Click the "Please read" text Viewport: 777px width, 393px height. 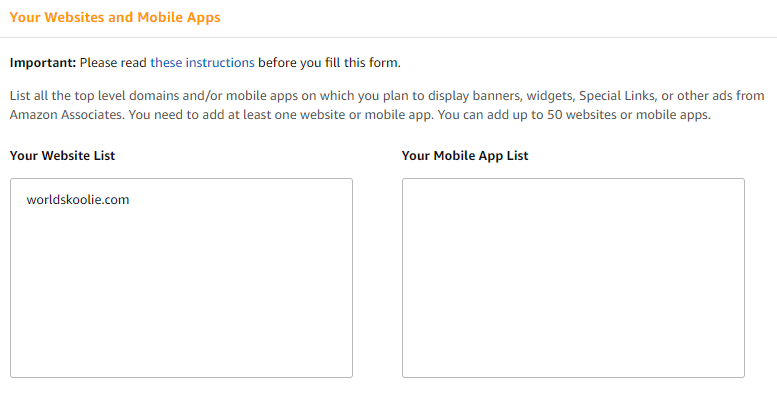pos(113,63)
